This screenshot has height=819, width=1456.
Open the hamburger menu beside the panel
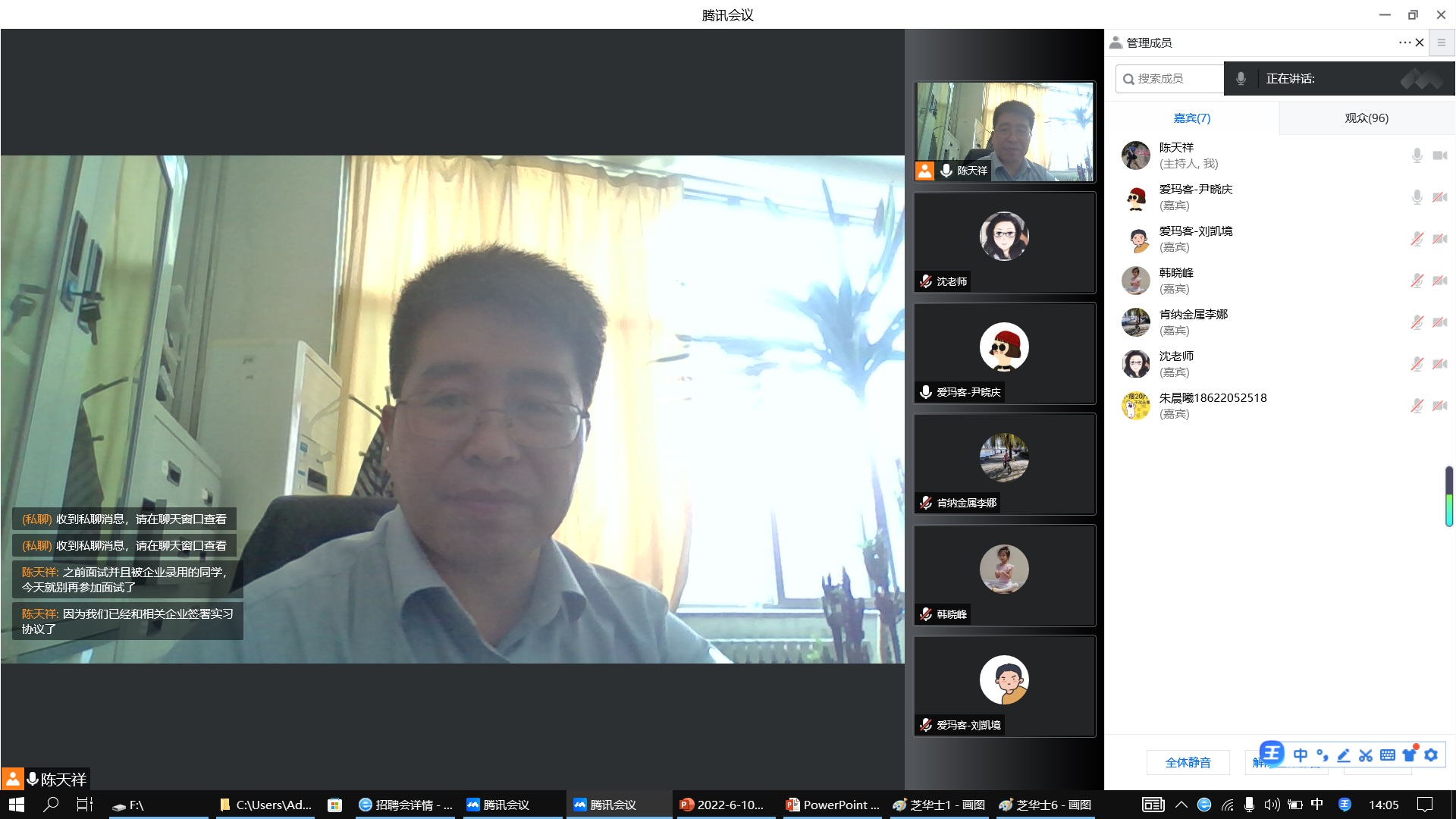(x=1442, y=42)
